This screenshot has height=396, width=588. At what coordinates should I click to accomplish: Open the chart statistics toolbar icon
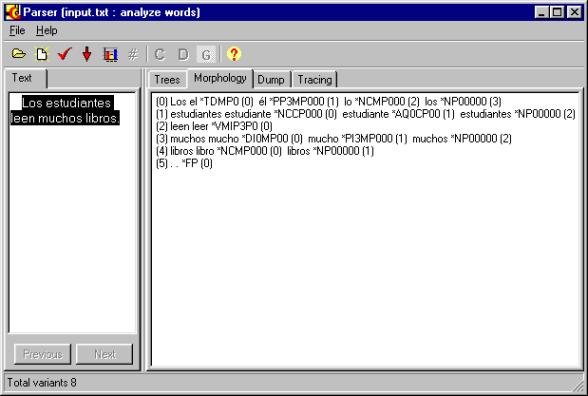(110, 54)
